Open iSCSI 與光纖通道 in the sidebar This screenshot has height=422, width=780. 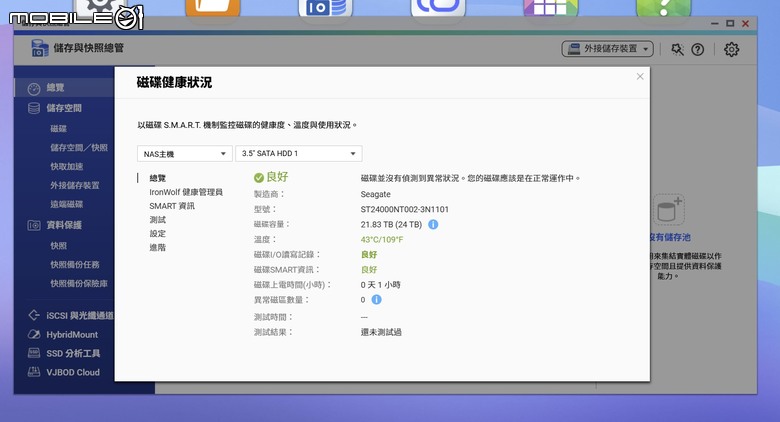pos(80,316)
